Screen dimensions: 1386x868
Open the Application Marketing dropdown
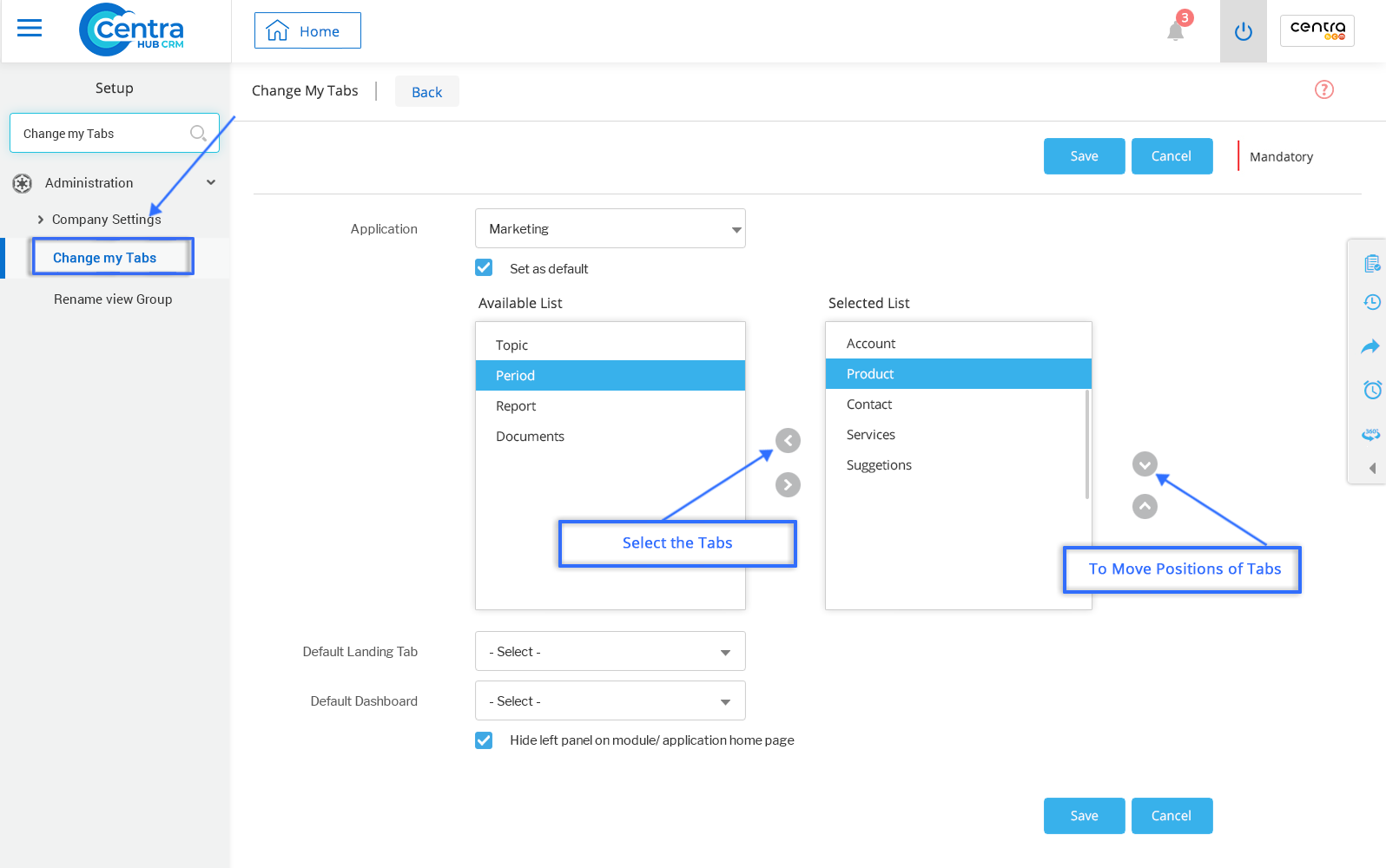pyautogui.click(x=610, y=228)
